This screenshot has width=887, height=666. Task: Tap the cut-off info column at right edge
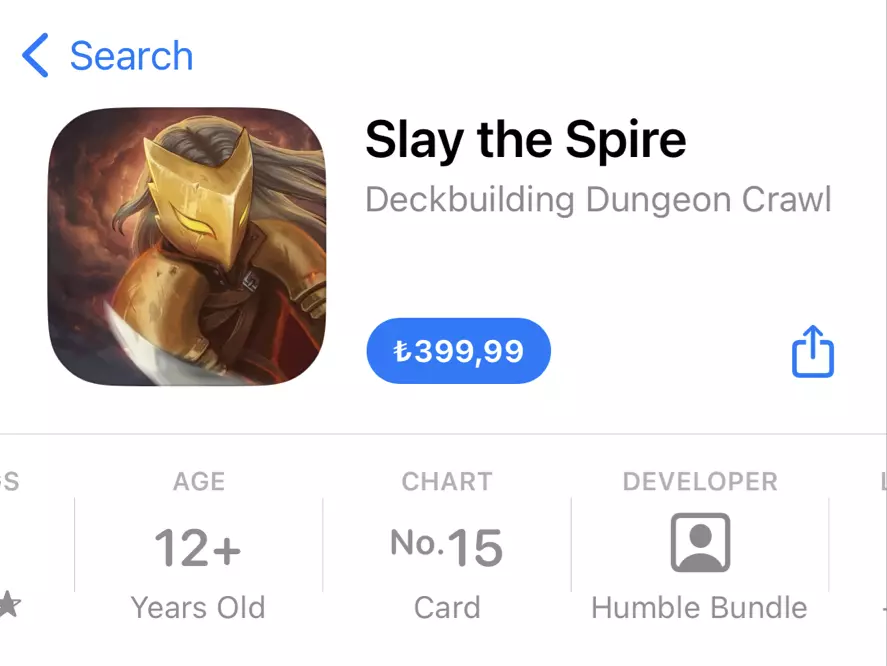tap(859, 545)
